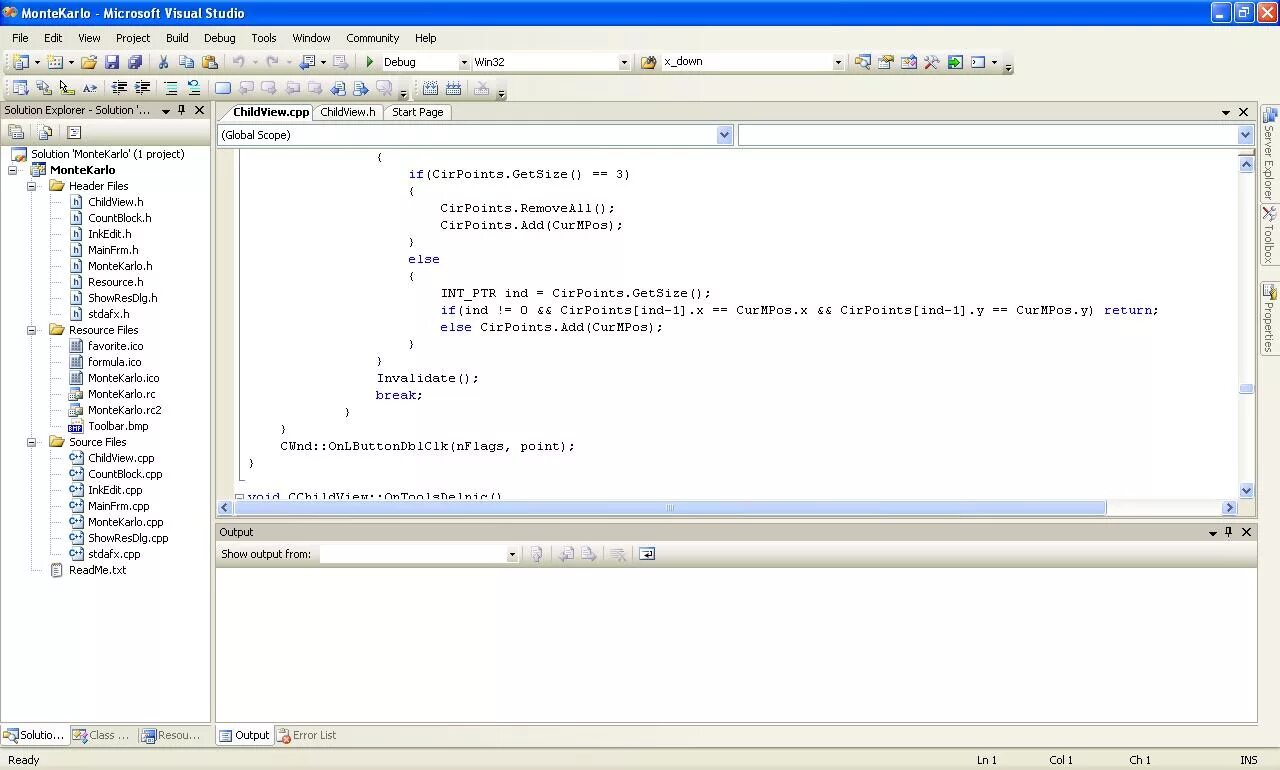This screenshot has height=770, width=1280.
Task: Select MonteKarlo.rc in Resource Files
Action: [121, 394]
